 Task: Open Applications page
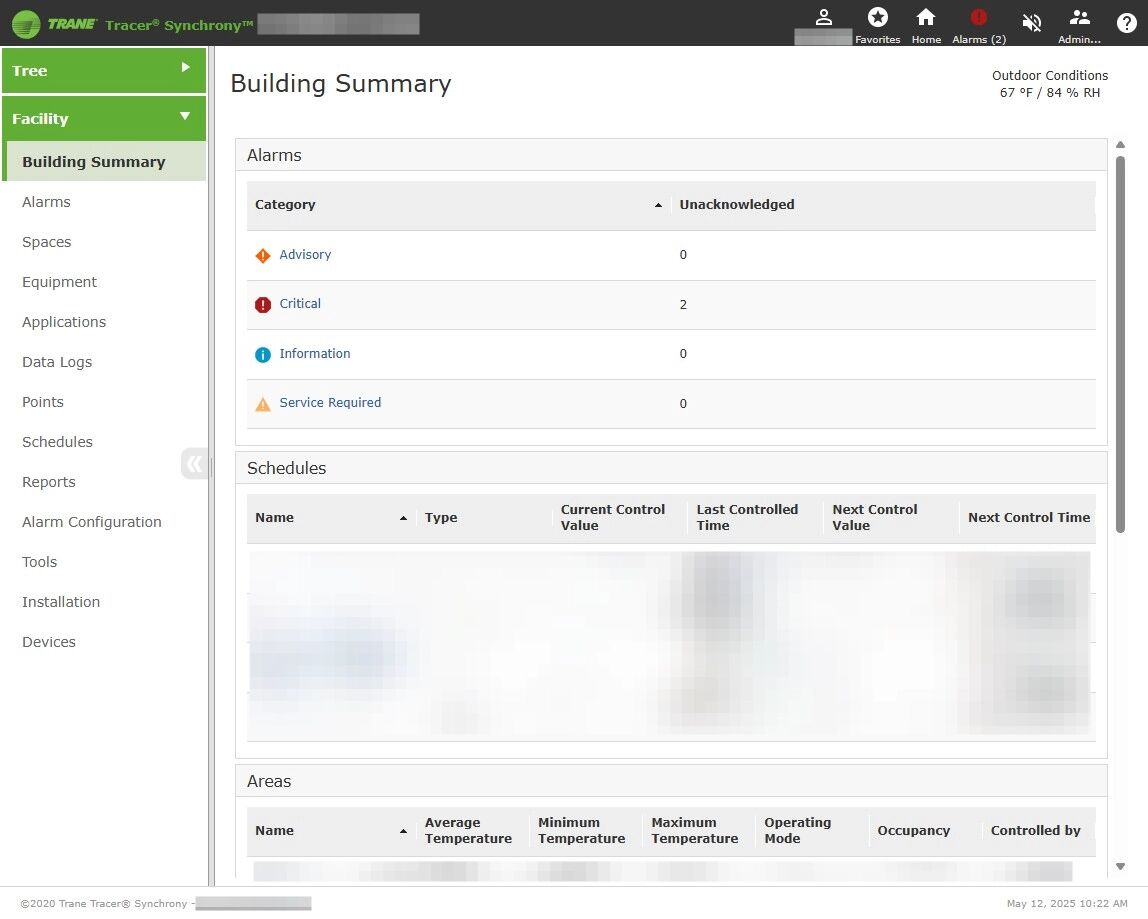64,321
